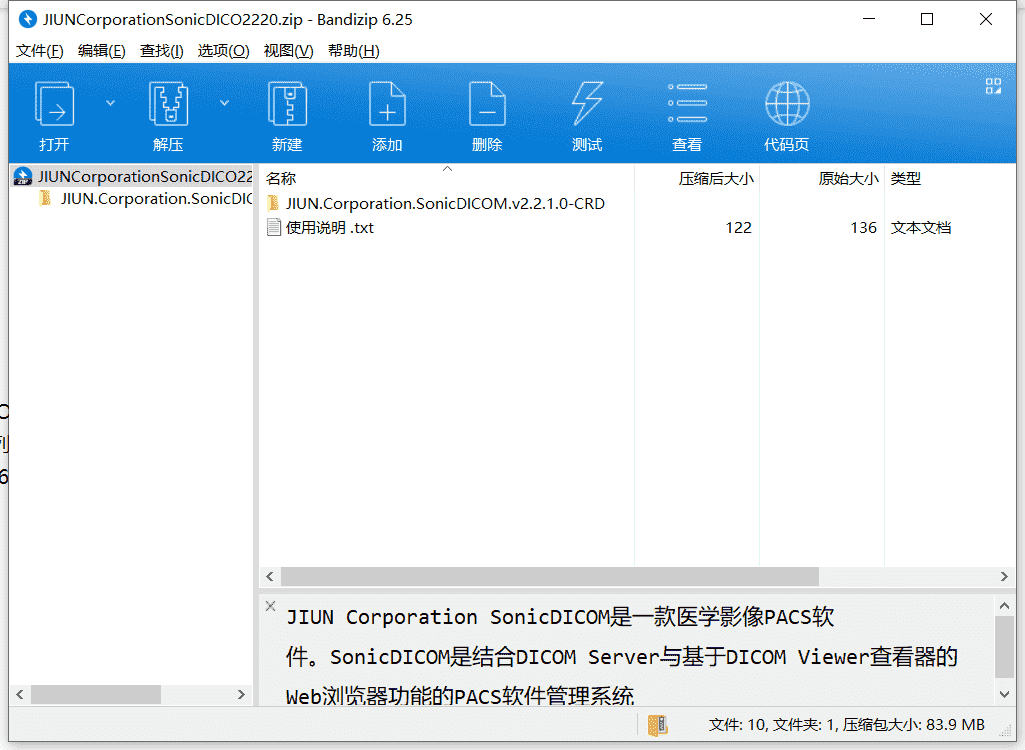The width and height of the screenshot is (1025, 750).
Task: Click the Open (打开) archive toolbar icon
Action: pyautogui.click(x=54, y=103)
